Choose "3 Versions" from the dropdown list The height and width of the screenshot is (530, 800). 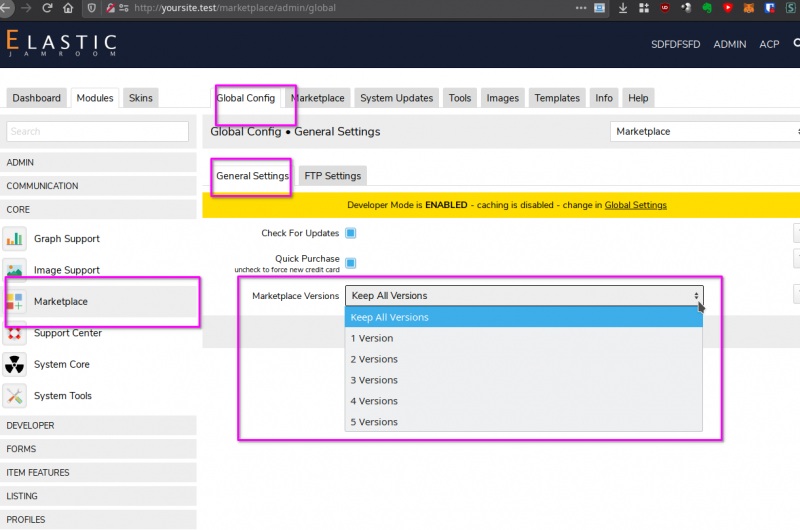tap(375, 380)
